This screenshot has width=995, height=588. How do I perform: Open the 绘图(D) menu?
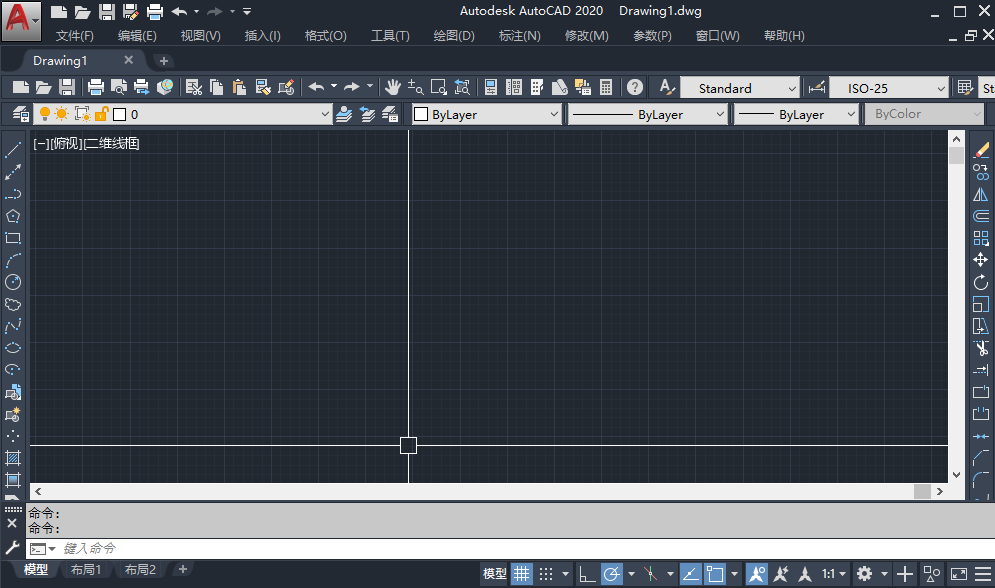454,36
